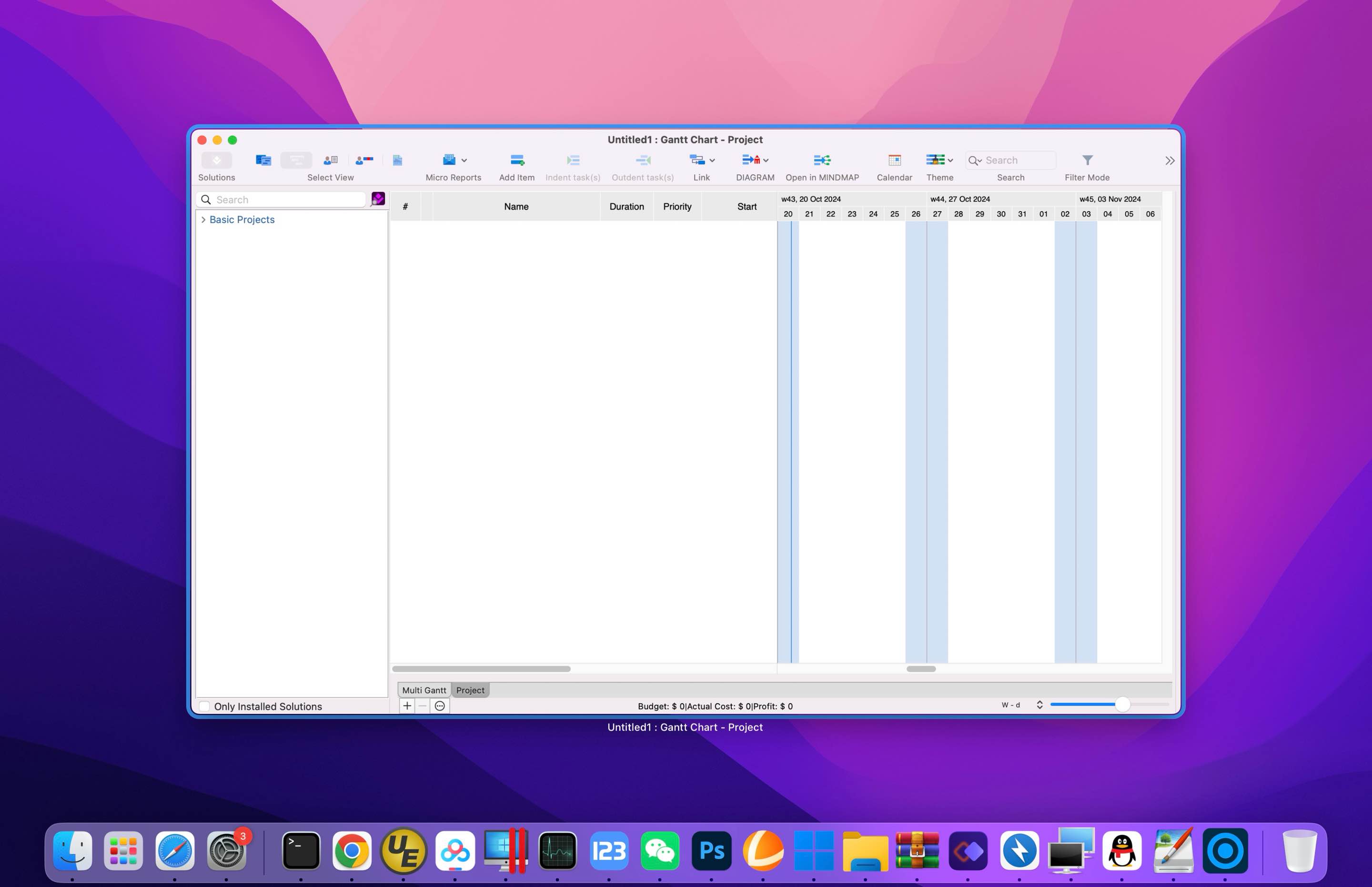Viewport: 1372px width, 887px height.
Task: Toggle the Solutions panel button
Action: (217, 160)
